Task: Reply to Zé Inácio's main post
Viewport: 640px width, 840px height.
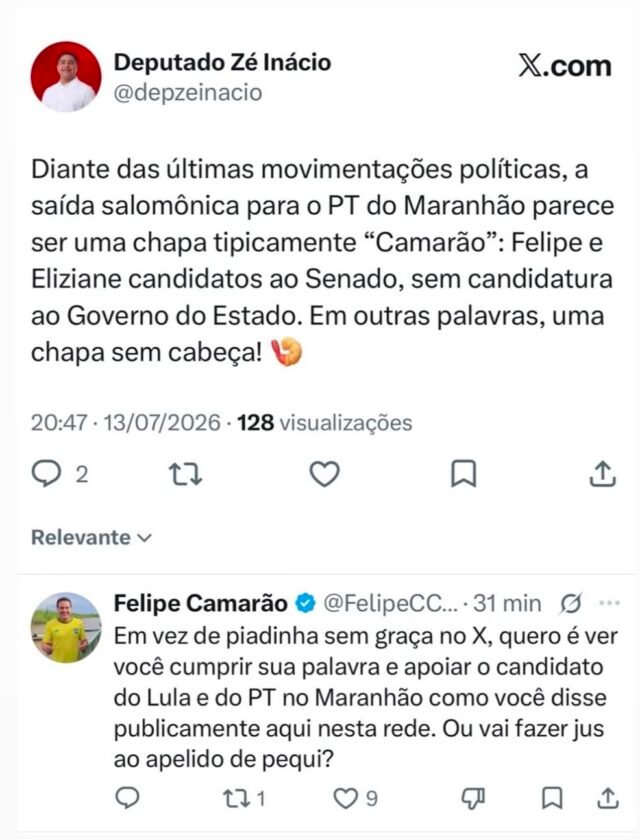Action: pyautogui.click(x=47, y=474)
